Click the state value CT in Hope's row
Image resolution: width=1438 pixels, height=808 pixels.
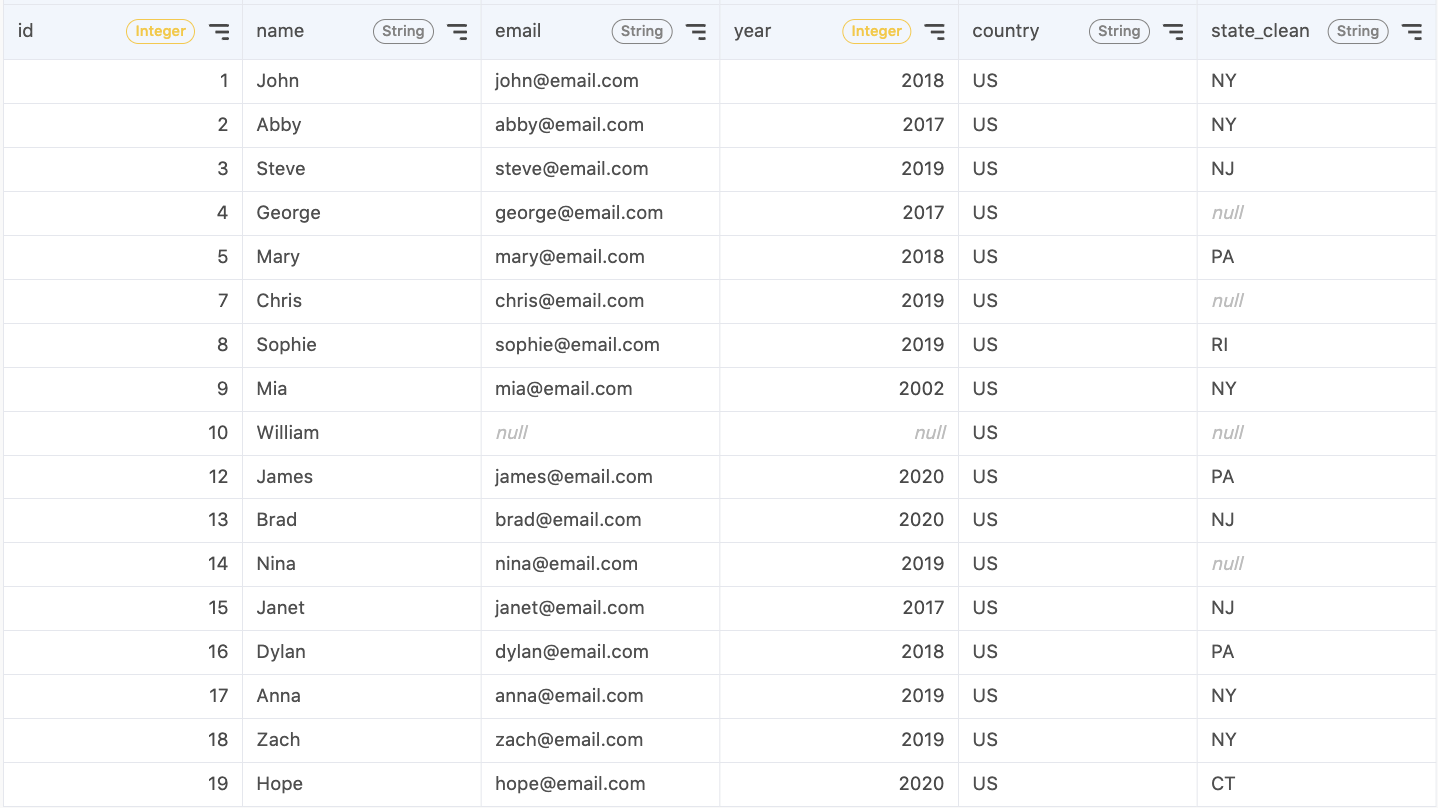pos(1223,784)
